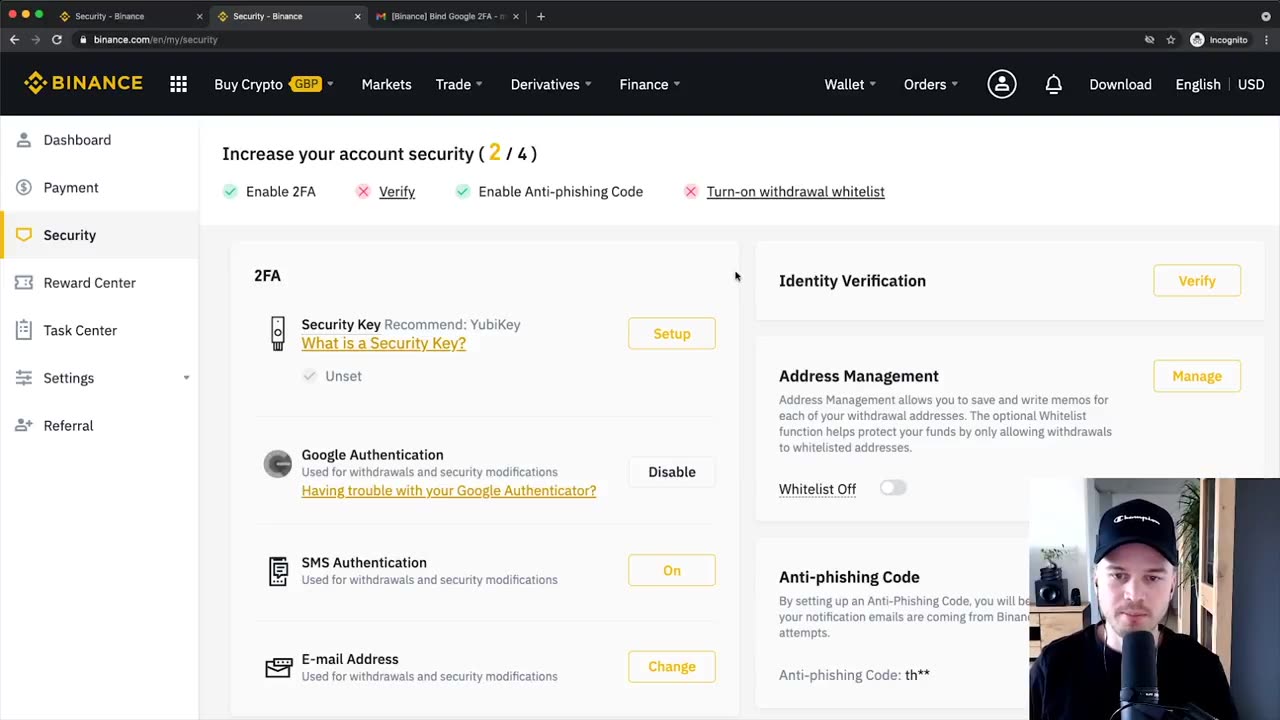1280x720 pixels.
Task: Click the Referral person-plus sidebar icon
Action: click(x=24, y=426)
